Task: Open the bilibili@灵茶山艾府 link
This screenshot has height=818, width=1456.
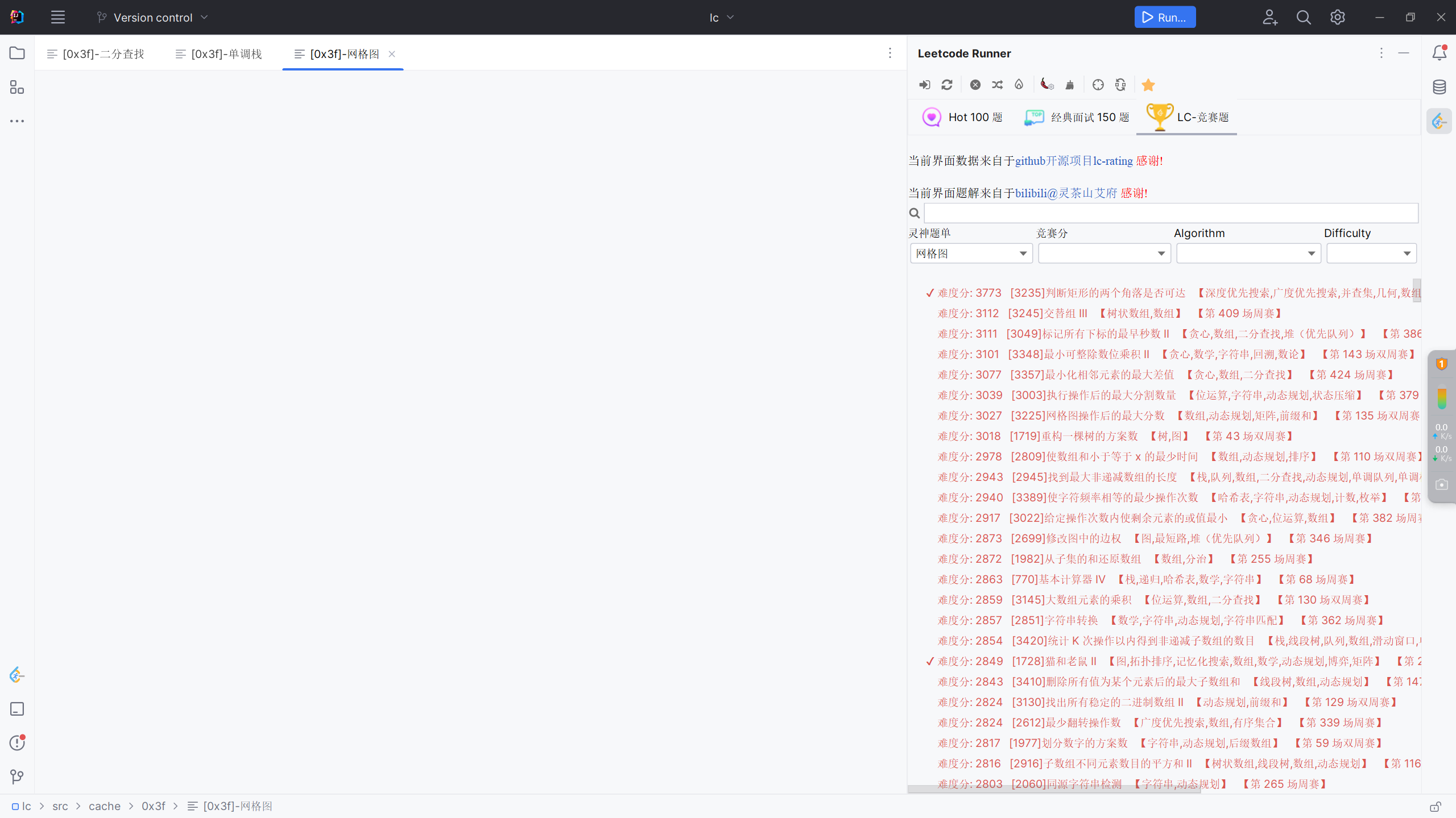Action: click(1066, 193)
